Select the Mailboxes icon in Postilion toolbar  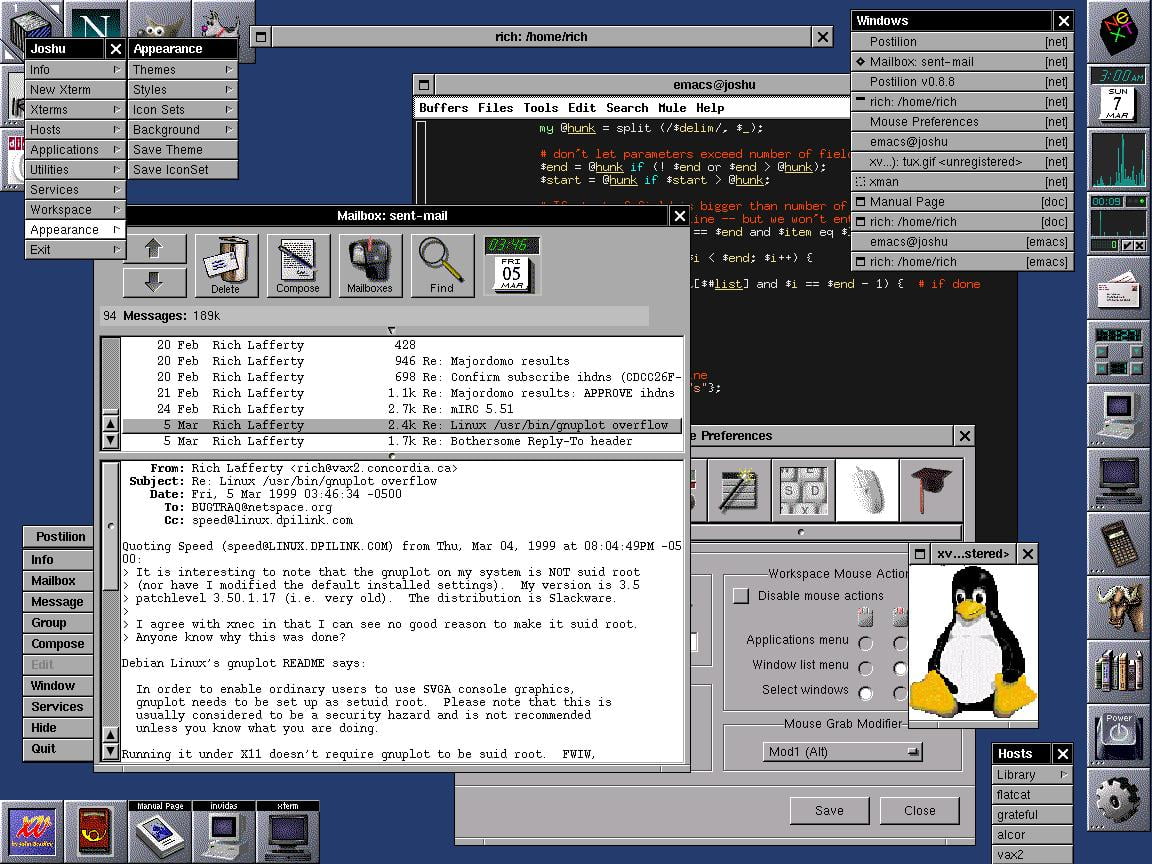point(370,263)
